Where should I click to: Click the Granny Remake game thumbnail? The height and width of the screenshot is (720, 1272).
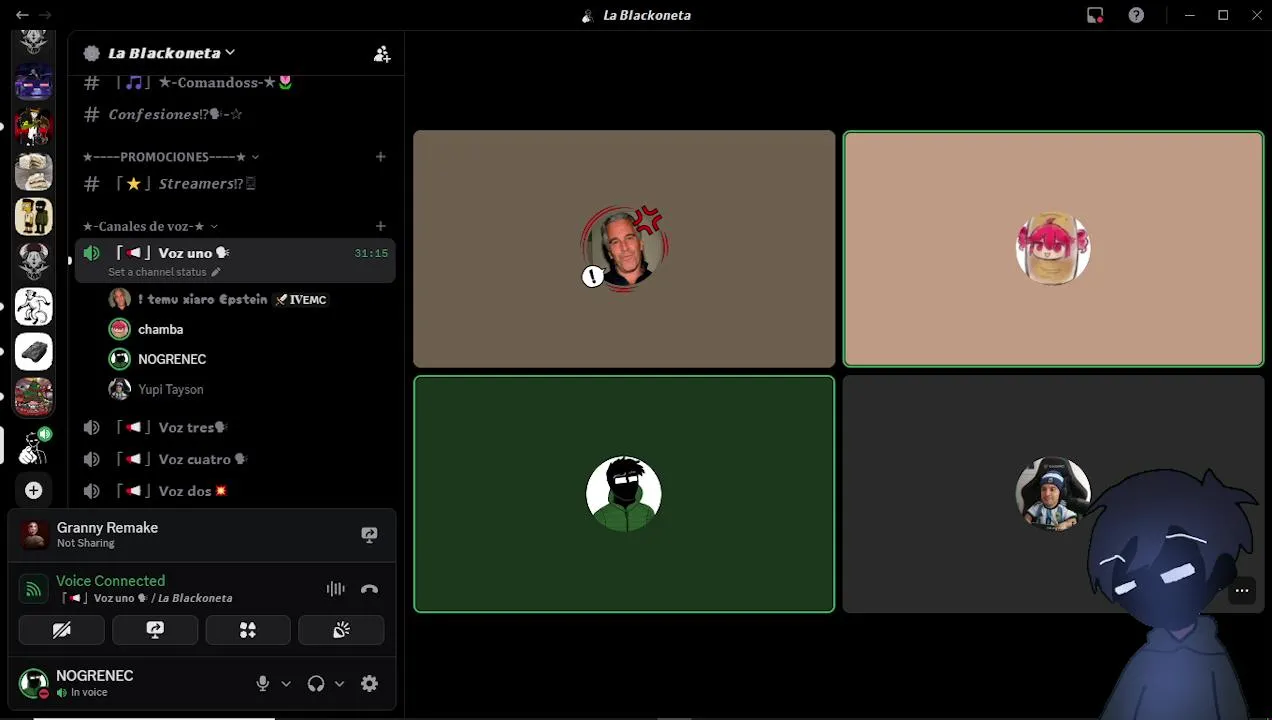click(x=34, y=535)
